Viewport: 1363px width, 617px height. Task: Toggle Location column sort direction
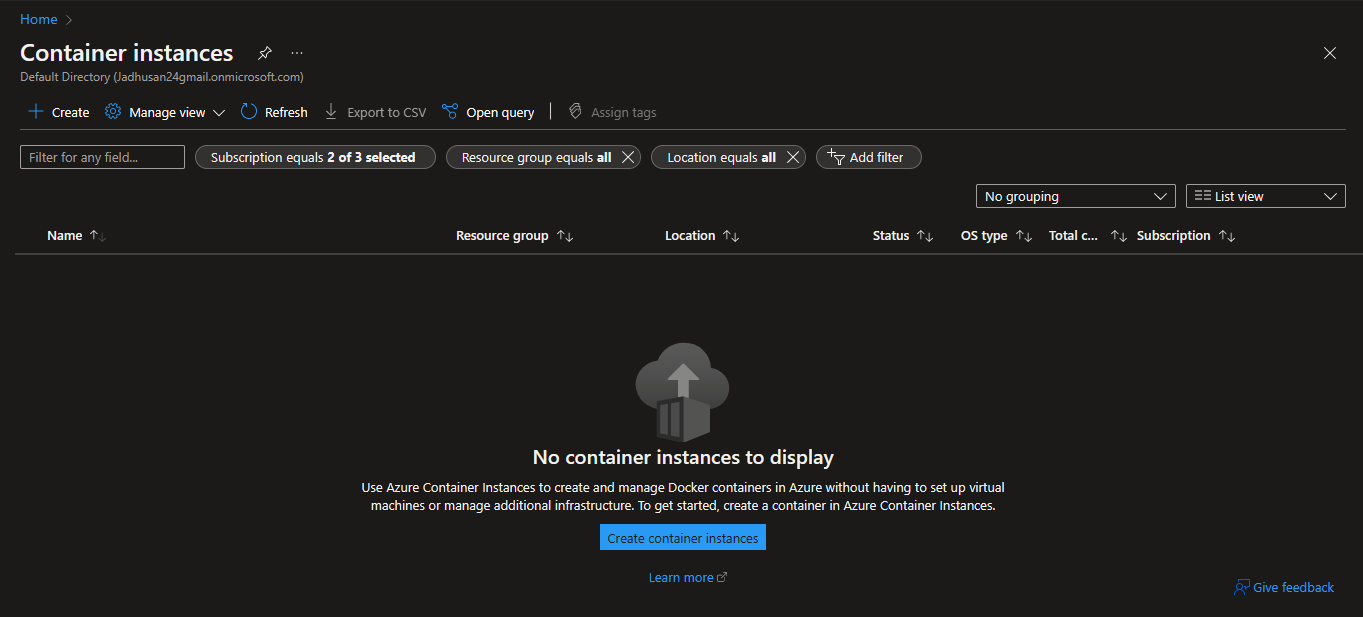pos(730,235)
